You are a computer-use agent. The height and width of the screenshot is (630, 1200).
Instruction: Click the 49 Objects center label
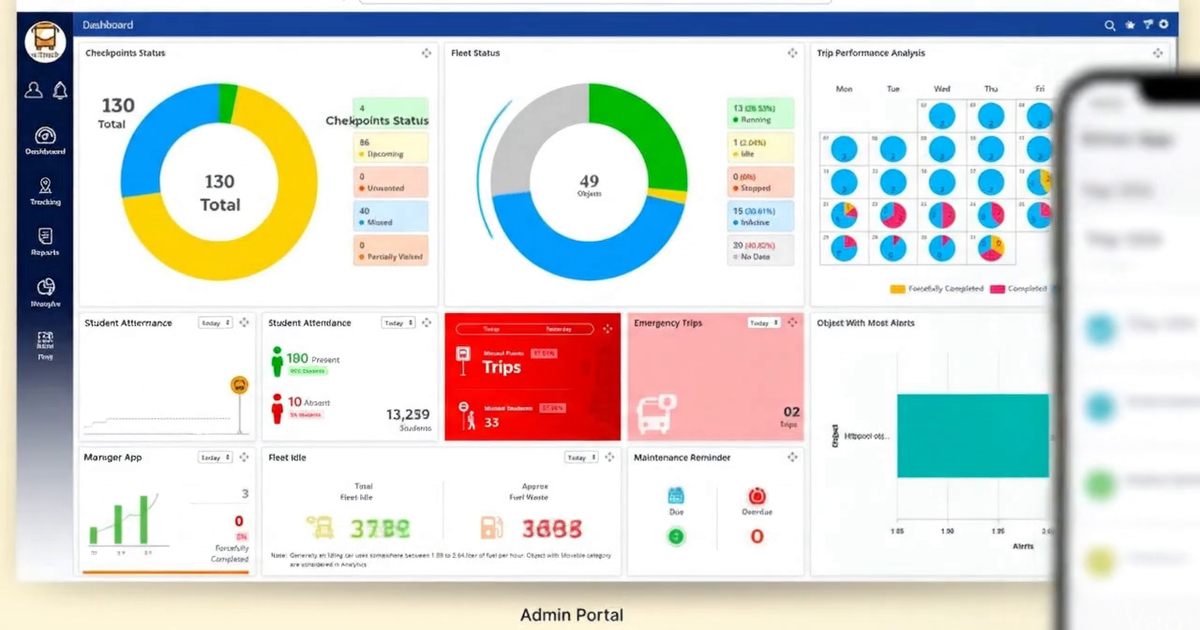(x=589, y=185)
